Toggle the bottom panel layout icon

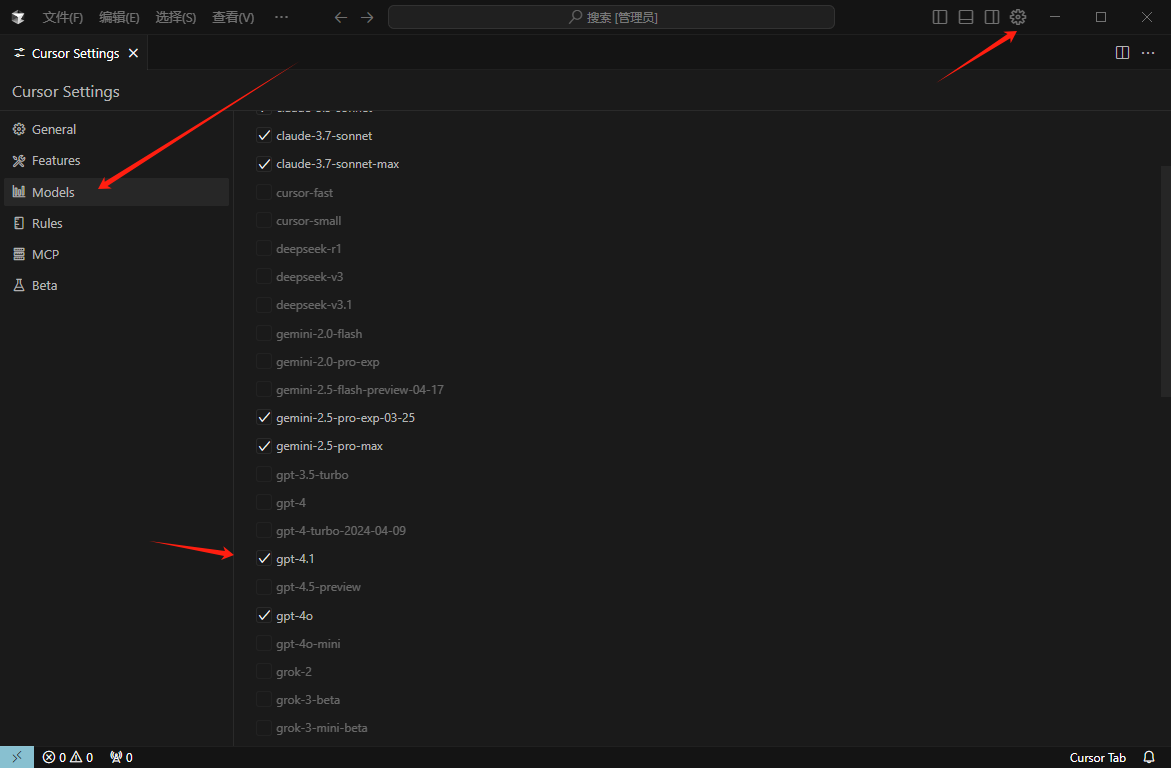click(966, 17)
